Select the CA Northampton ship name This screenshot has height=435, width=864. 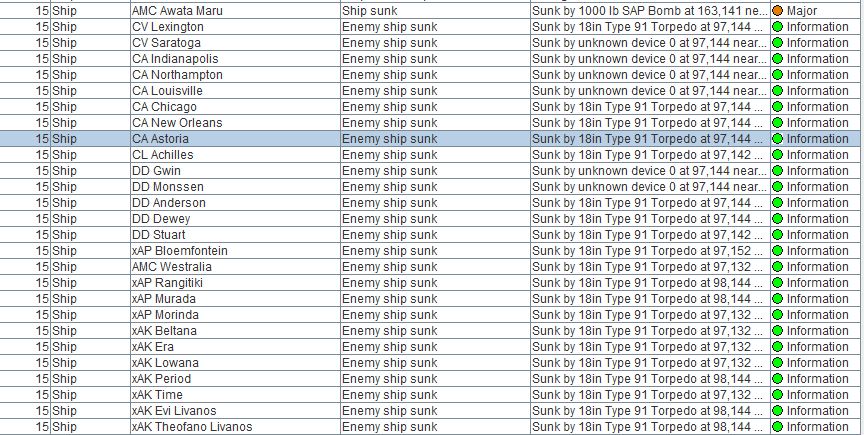tap(177, 74)
